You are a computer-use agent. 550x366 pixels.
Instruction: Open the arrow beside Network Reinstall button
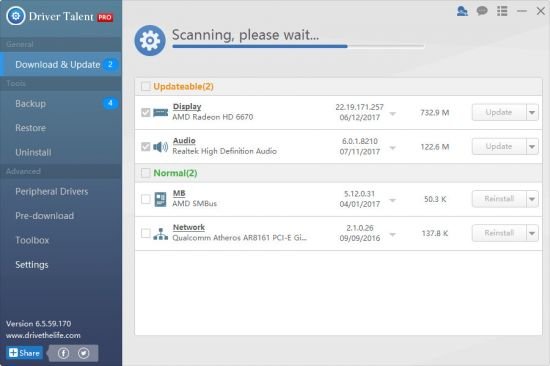pyautogui.click(x=532, y=233)
